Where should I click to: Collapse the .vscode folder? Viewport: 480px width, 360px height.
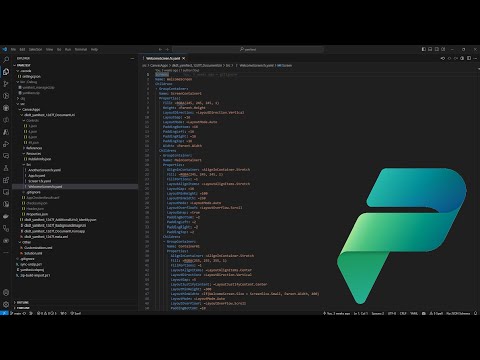tap(24, 71)
